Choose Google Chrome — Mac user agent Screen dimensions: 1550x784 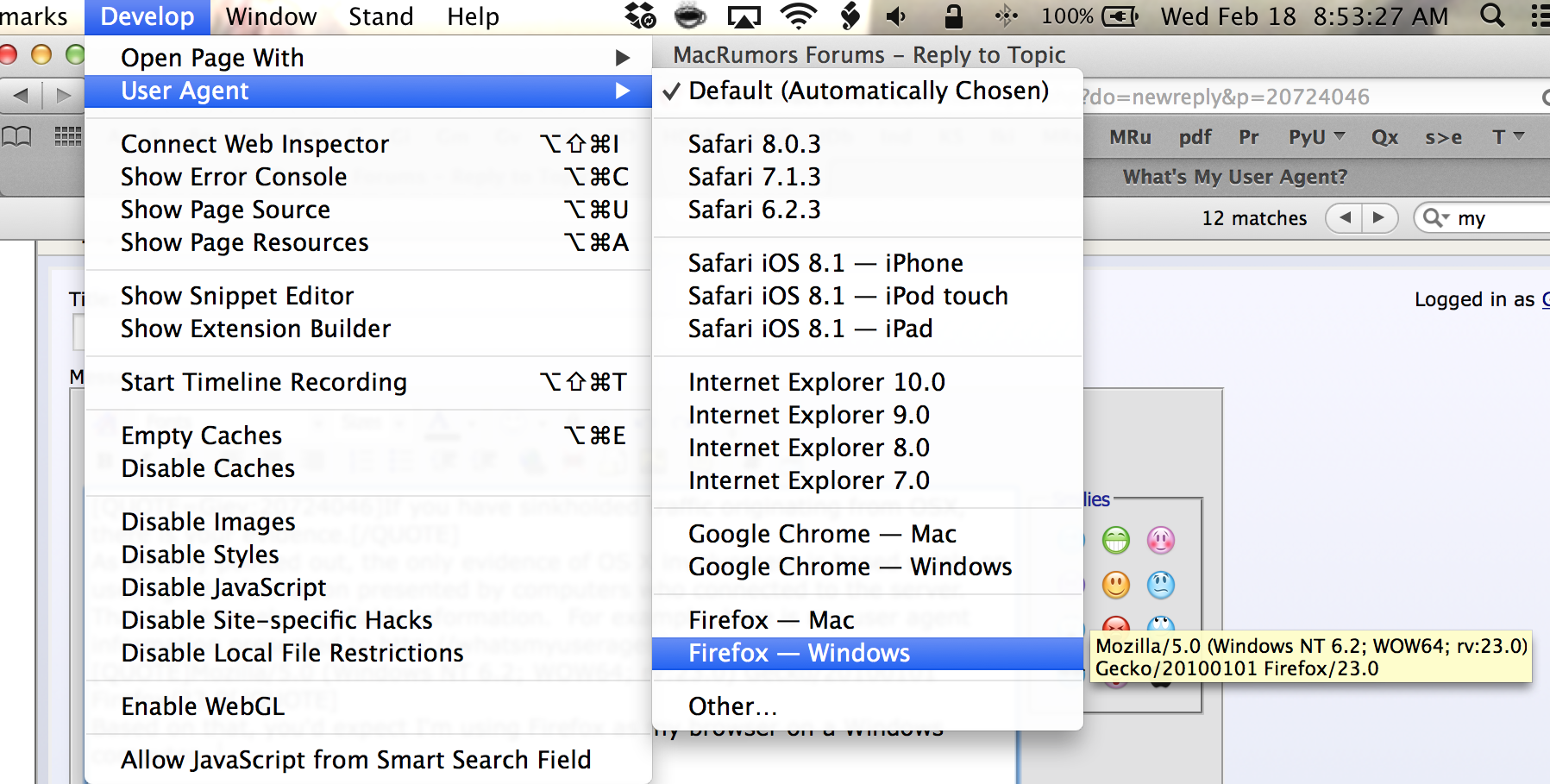click(868, 534)
